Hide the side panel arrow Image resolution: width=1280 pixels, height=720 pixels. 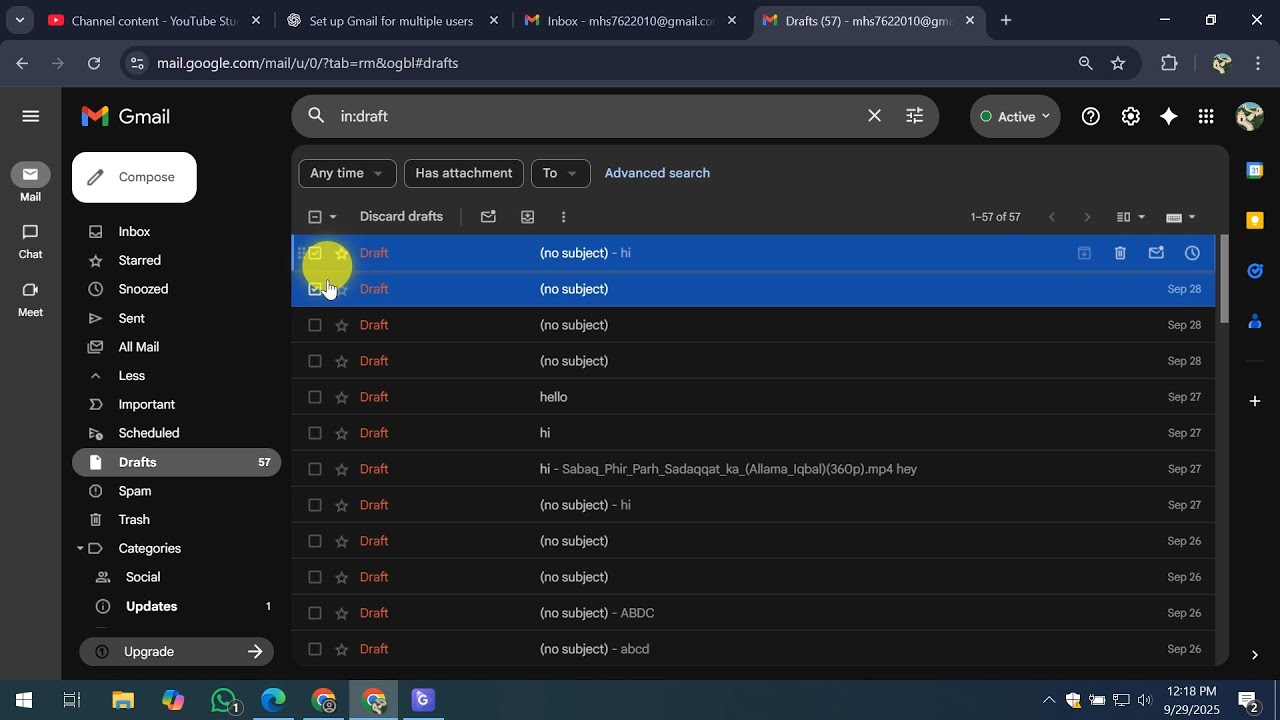(1255, 655)
